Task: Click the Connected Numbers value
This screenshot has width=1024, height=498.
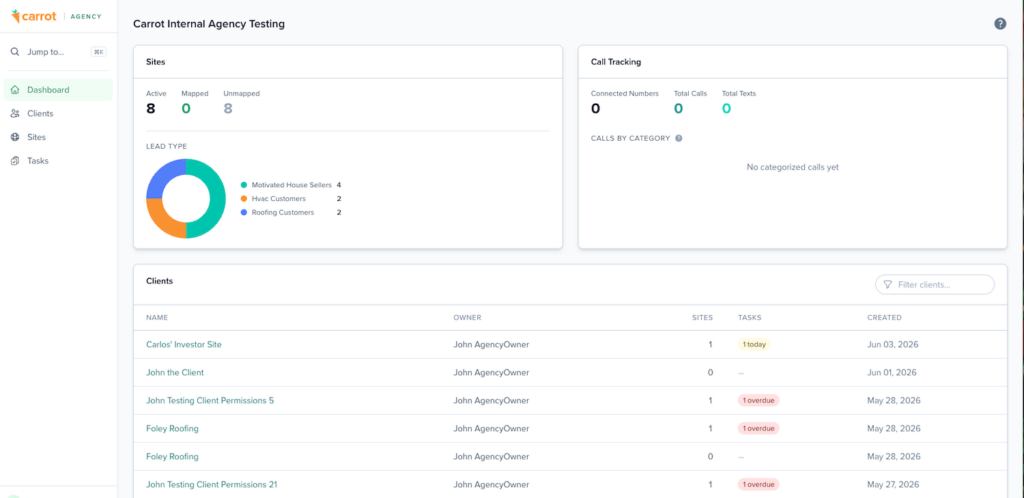Action: (x=596, y=109)
